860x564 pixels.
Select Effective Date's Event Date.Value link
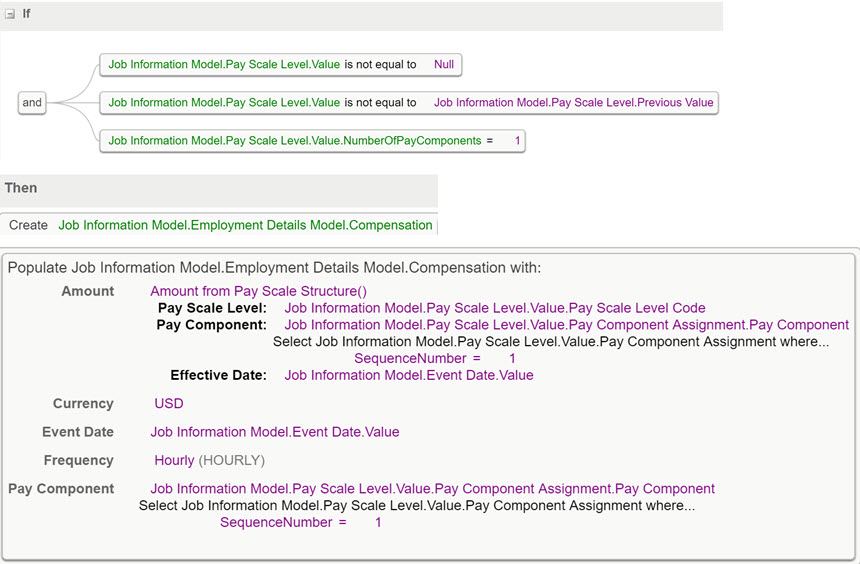pos(409,375)
